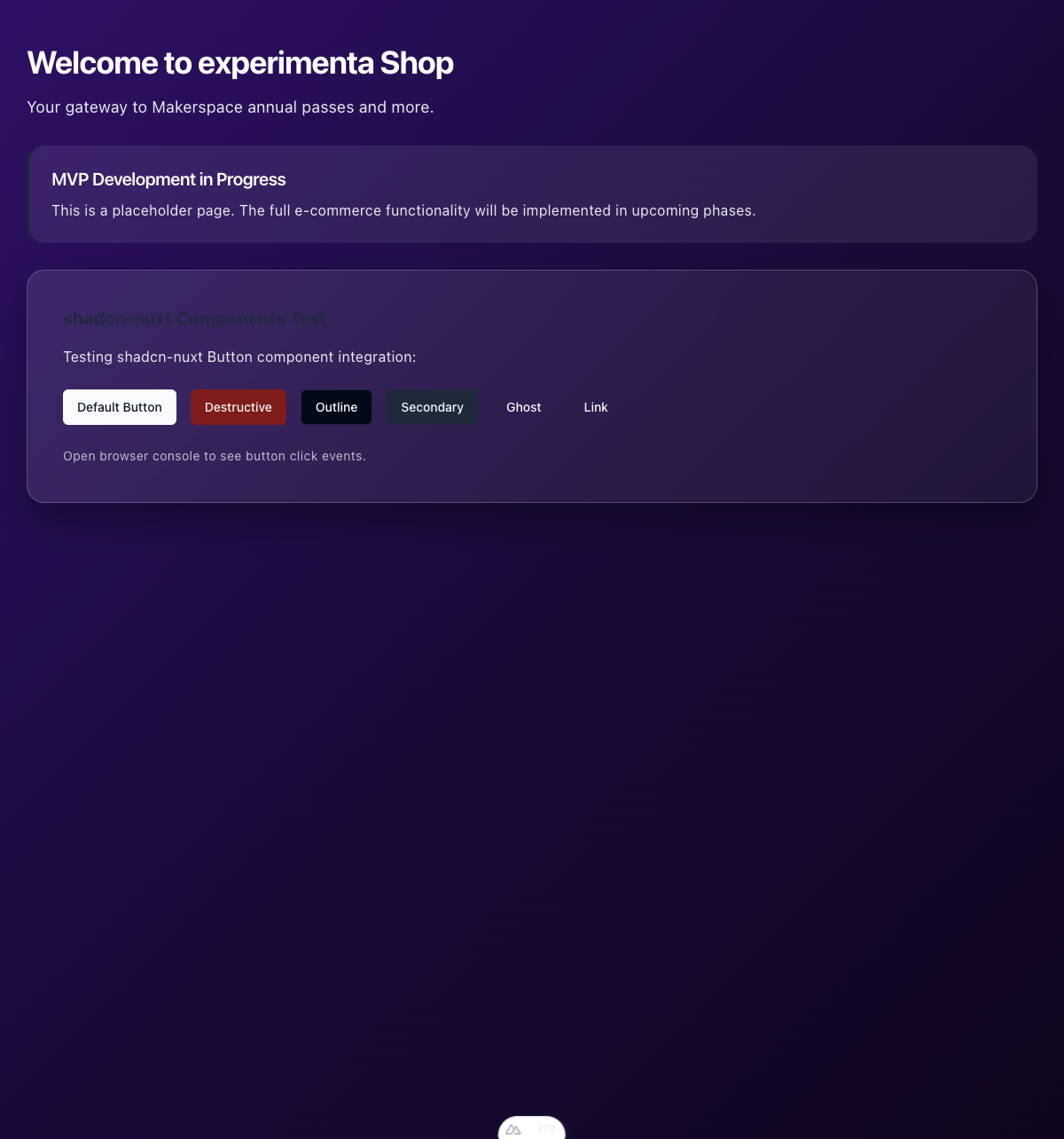This screenshot has height=1139, width=1064.
Task: Follow the Link button
Action: click(x=596, y=407)
